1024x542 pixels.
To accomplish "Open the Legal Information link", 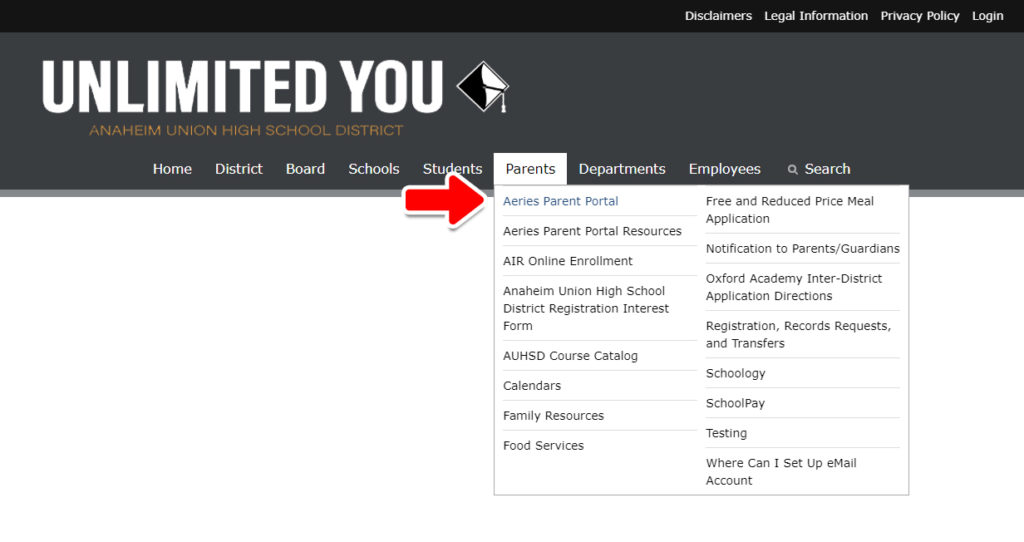I will point(816,16).
